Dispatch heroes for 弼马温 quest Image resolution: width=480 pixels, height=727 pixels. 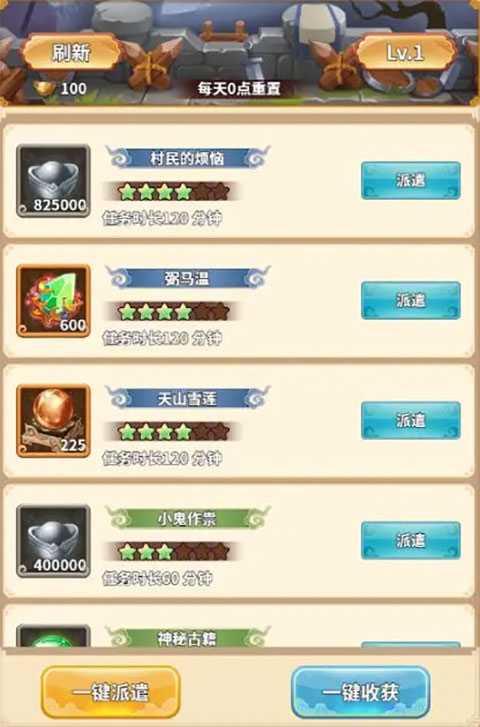tap(410, 300)
